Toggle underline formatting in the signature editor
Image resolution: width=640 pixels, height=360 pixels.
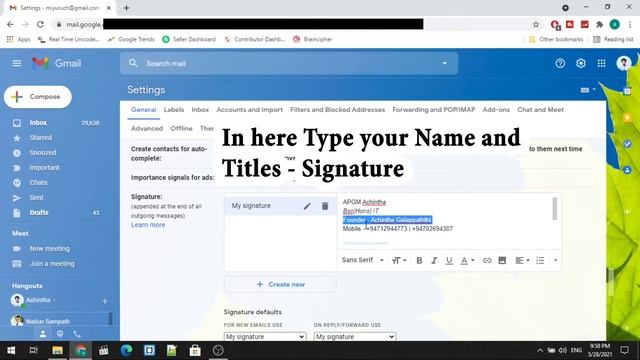[449, 260]
